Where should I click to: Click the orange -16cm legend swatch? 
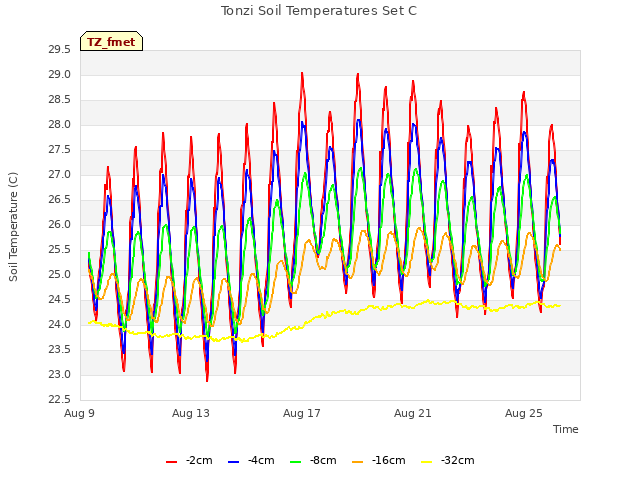pyautogui.click(x=358, y=462)
